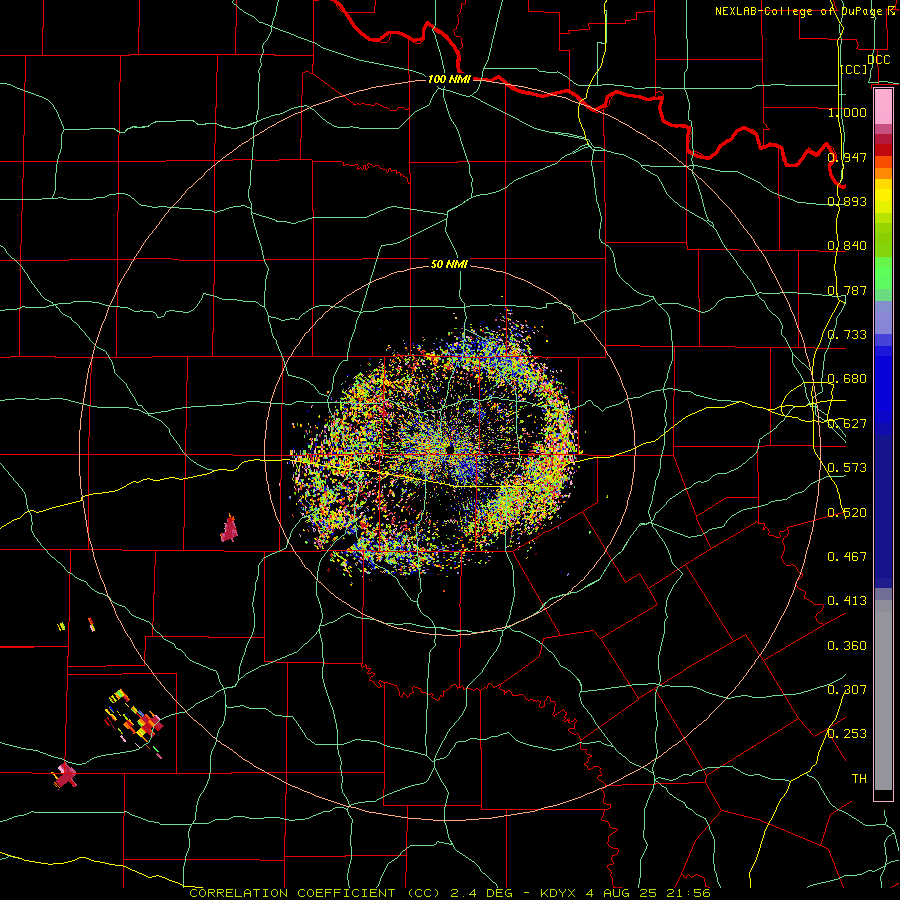Select the 0.680 scale value
This screenshot has height=900, width=900.
coord(847,379)
